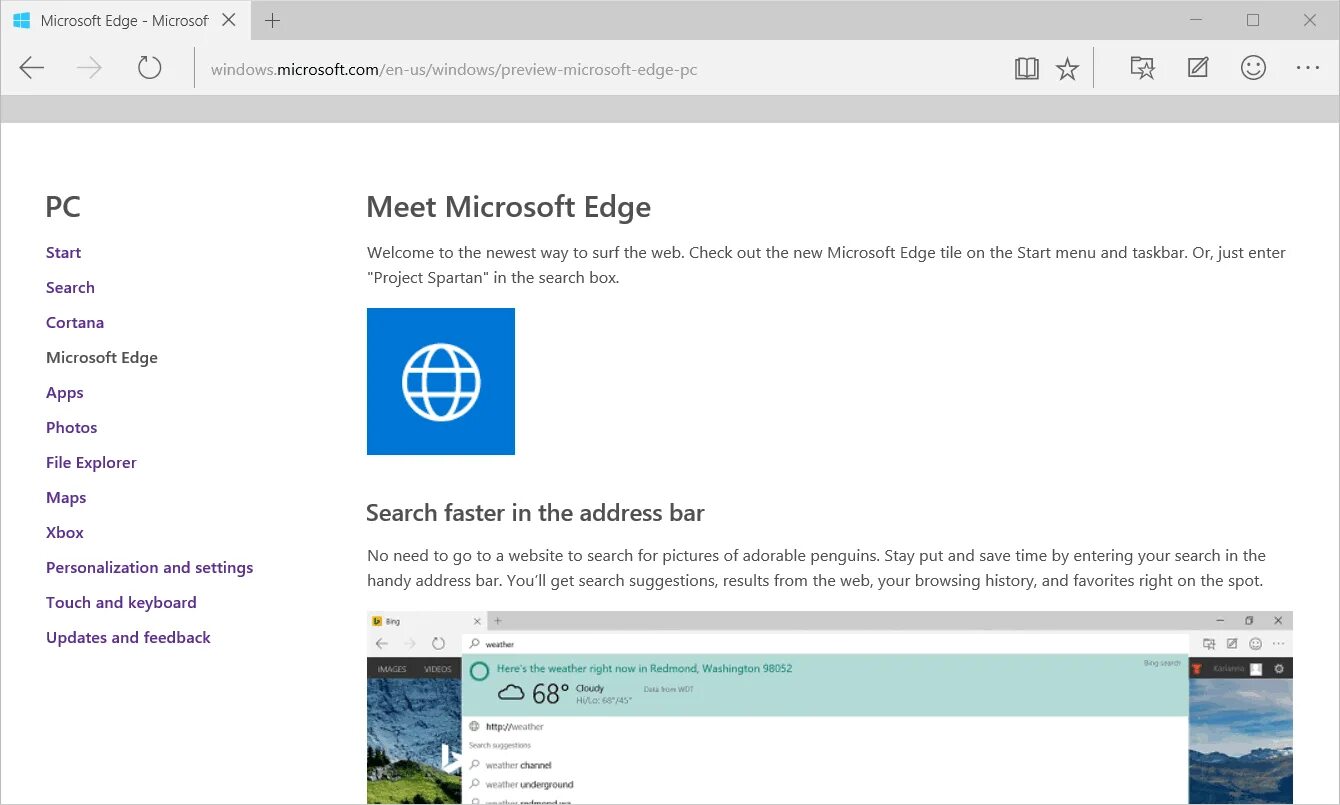Click the address bar search screenshot
The height and width of the screenshot is (805, 1340).
click(829, 707)
